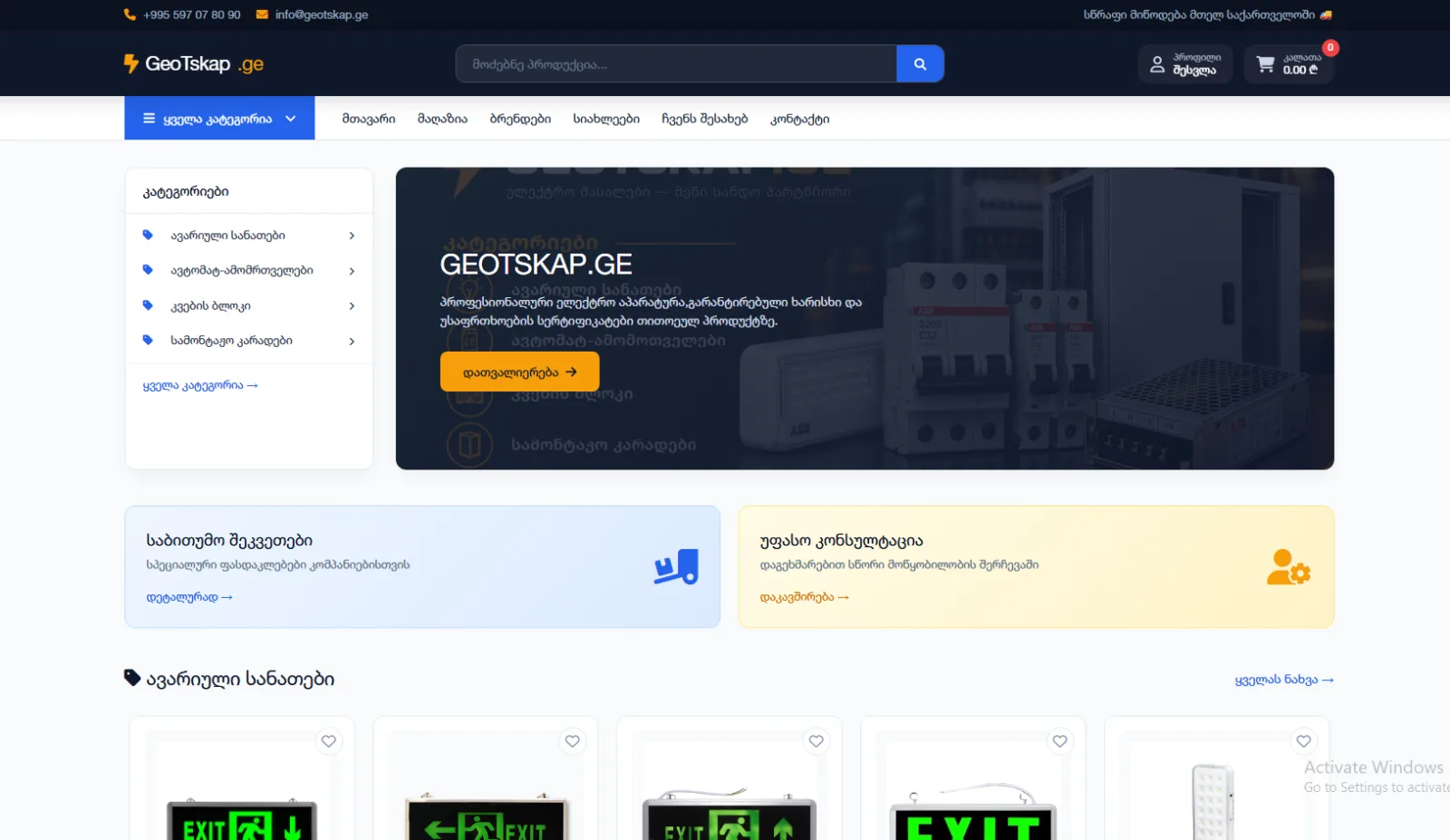Favorite the white emergency light product
The height and width of the screenshot is (840, 1450).
[x=1304, y=741]
